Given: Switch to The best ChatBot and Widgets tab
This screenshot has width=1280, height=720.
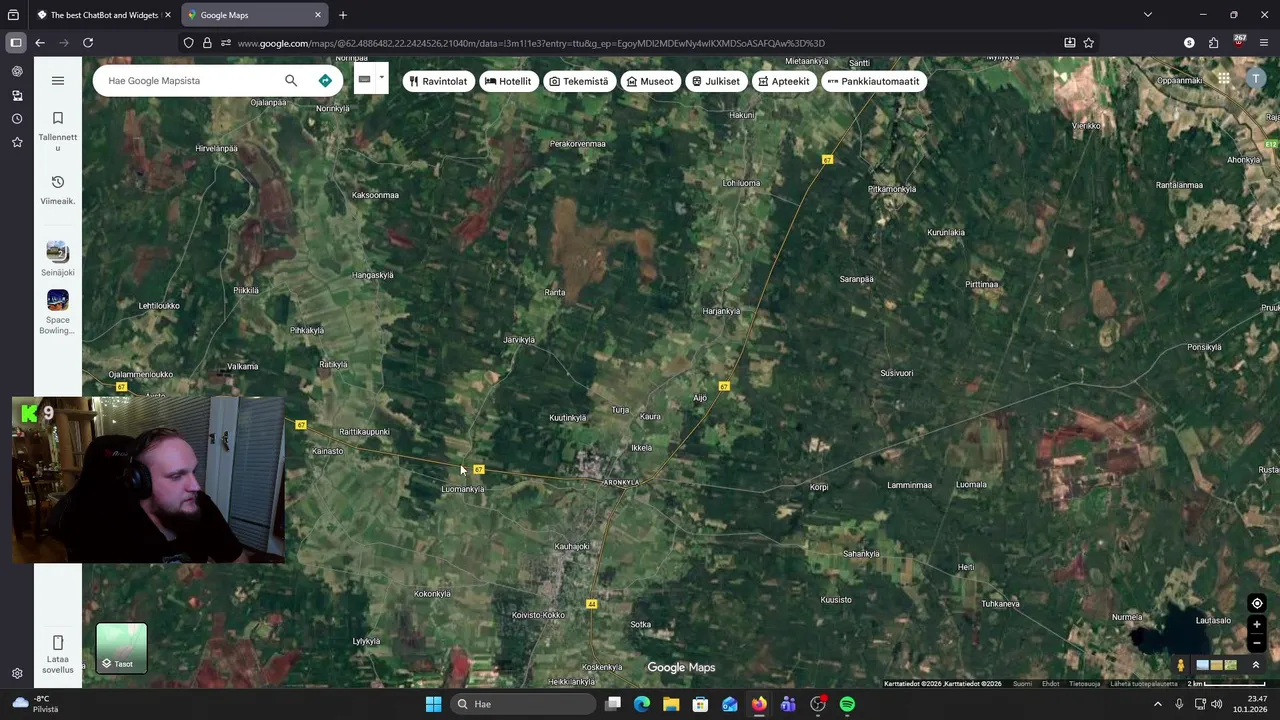Looking at the screenshot, I should point(104,15).
